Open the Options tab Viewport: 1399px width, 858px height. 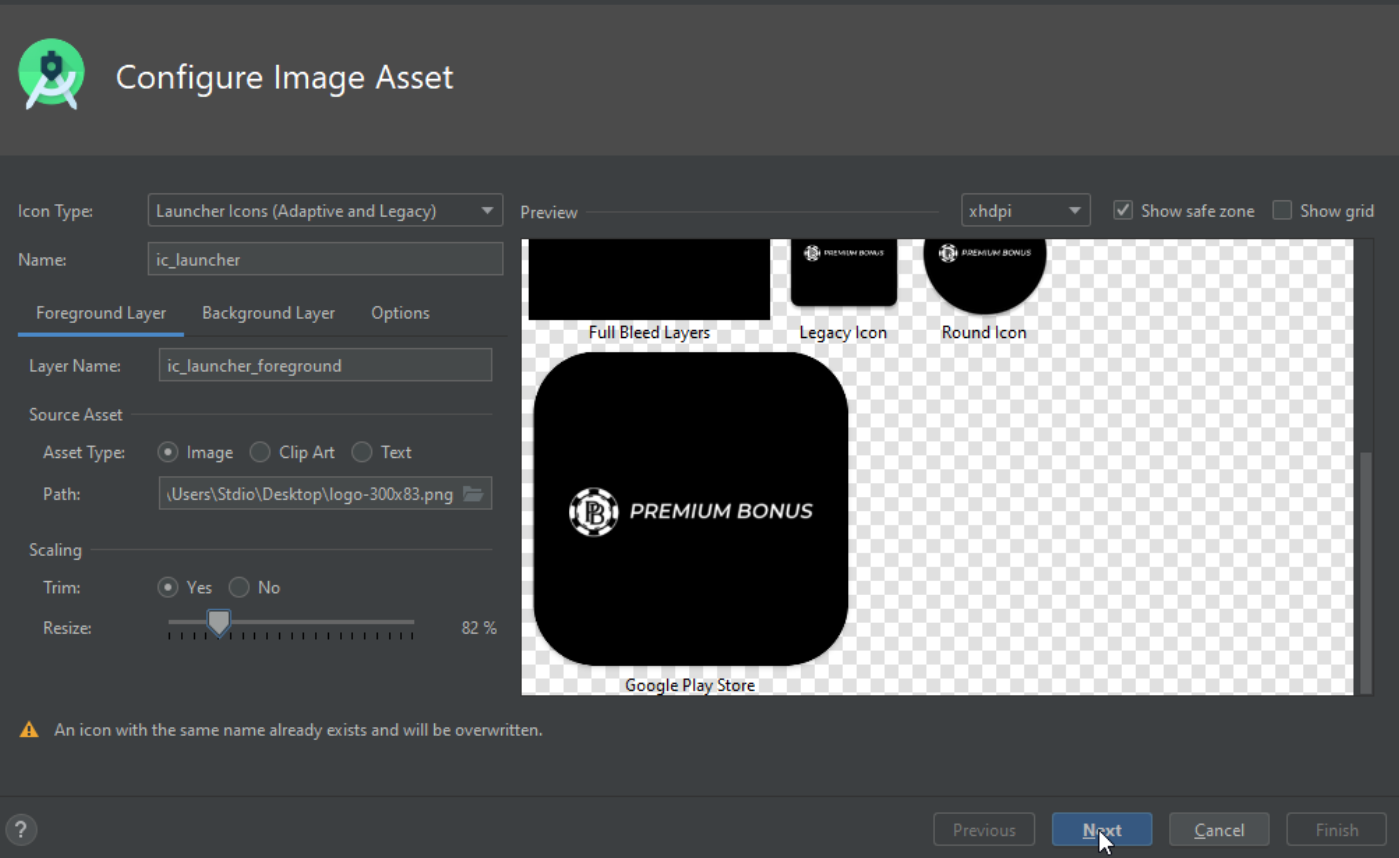click(x=400, y=313)
